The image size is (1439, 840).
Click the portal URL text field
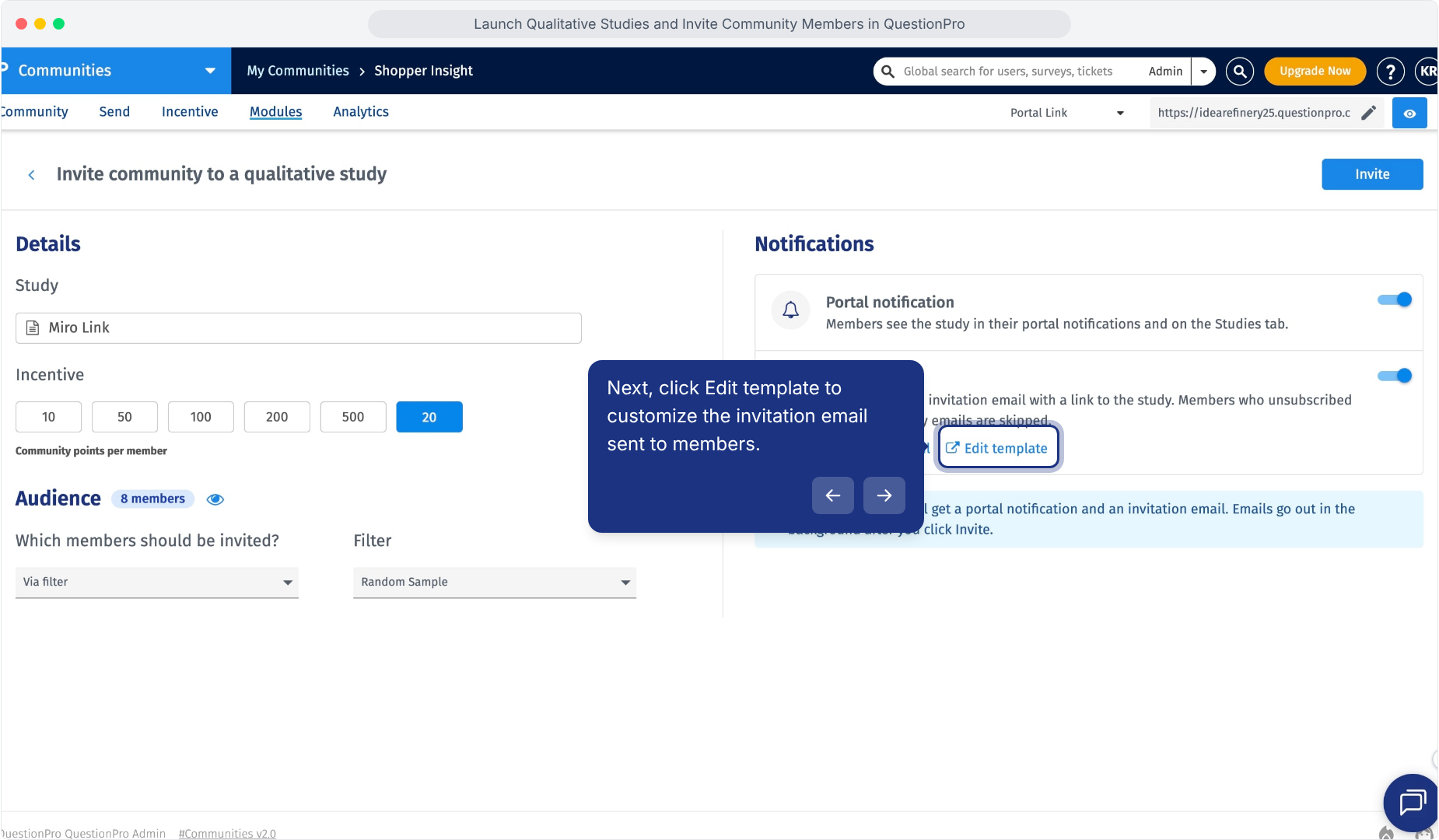1254,113
